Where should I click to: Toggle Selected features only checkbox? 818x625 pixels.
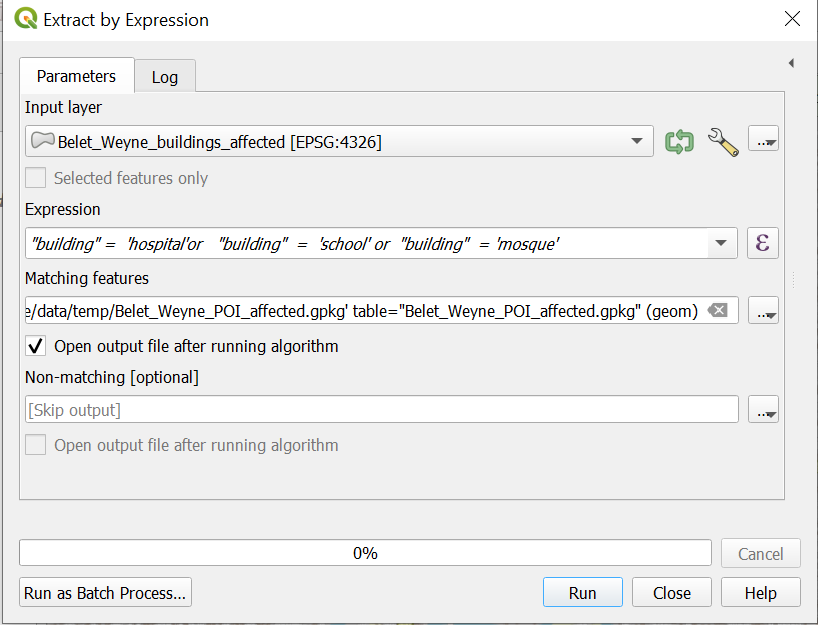click(36, 178)
